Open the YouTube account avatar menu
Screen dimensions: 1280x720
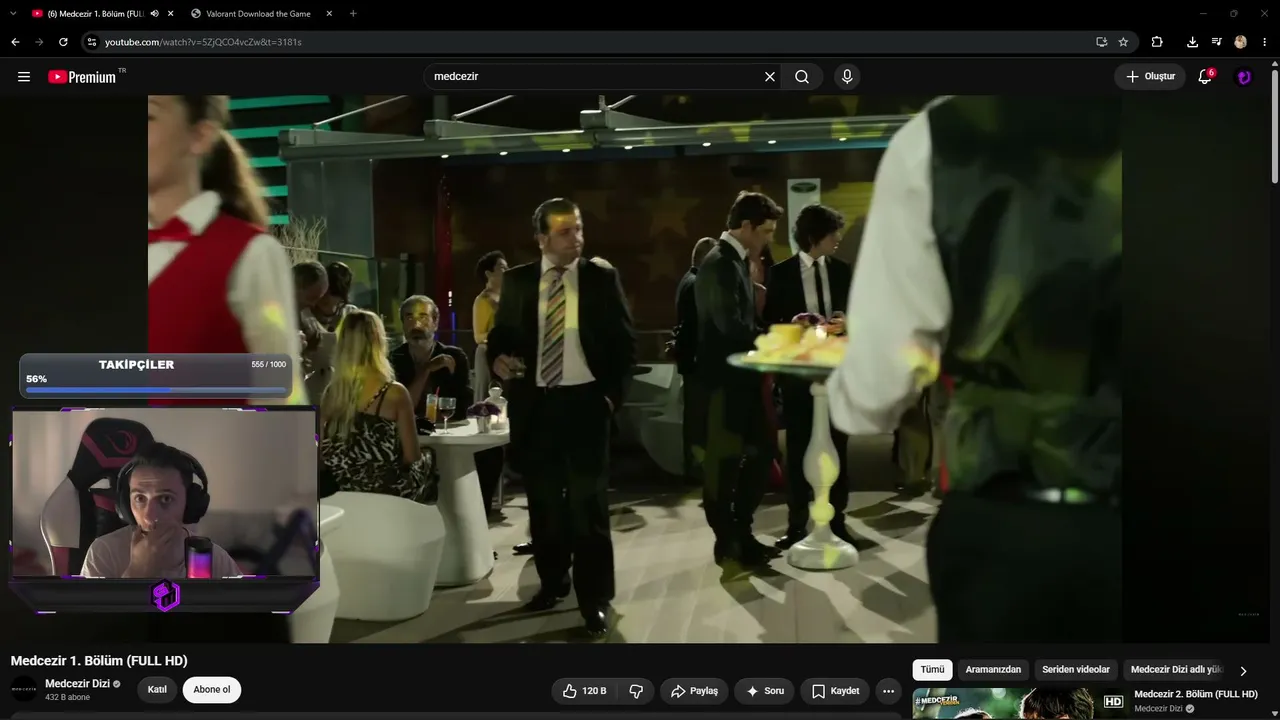(x=1244, y=77)
